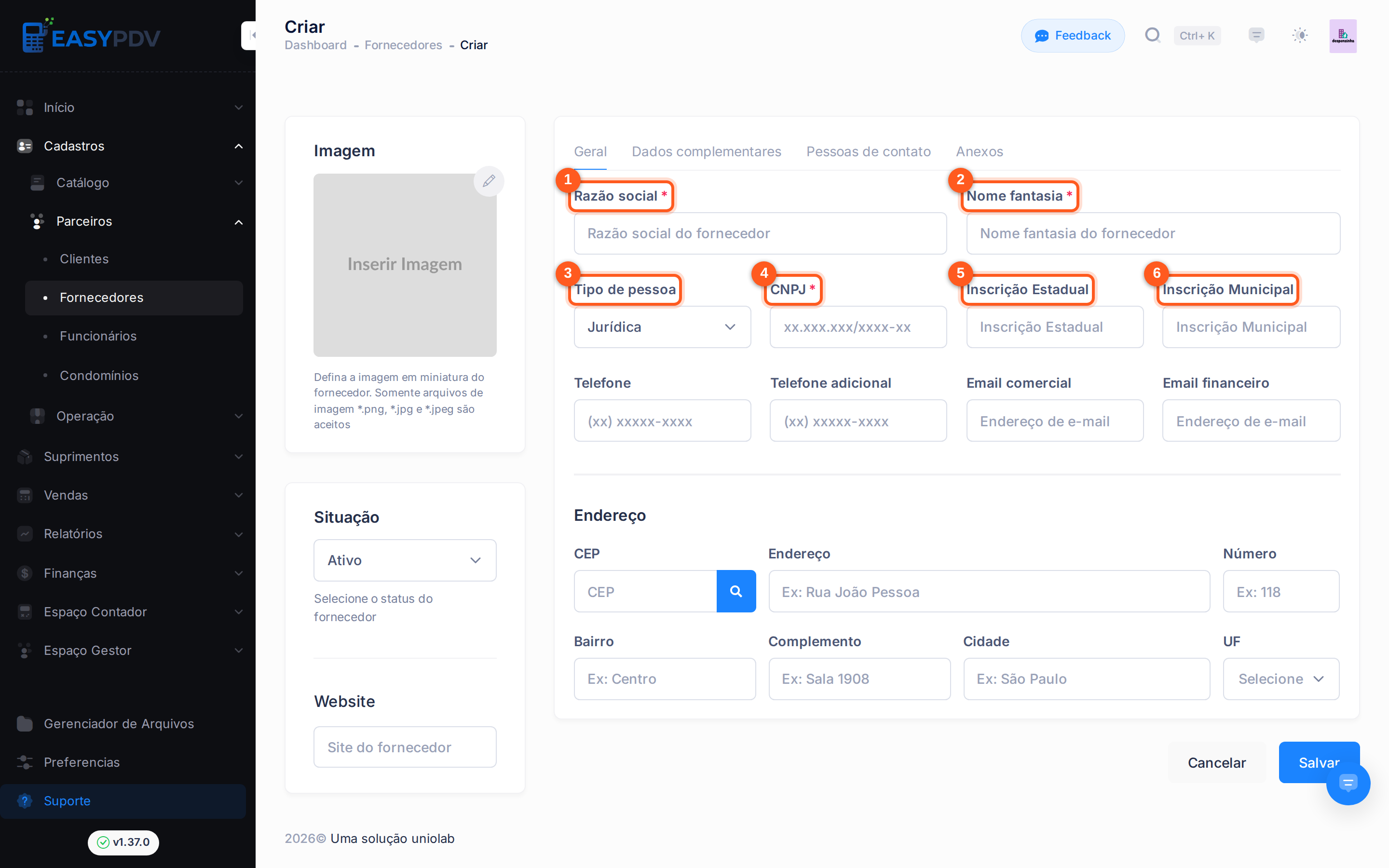
Task: Focus the Razão social input field
Action: (760, 233)
